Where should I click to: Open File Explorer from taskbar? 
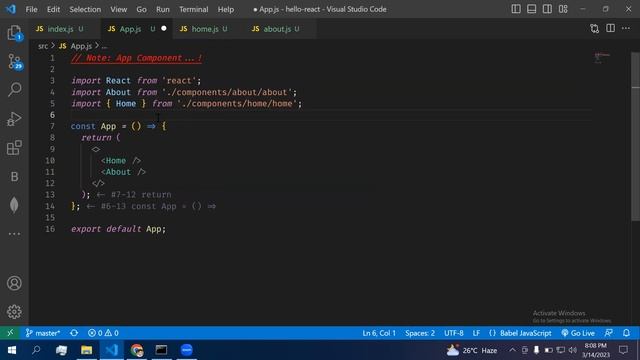pos(86,350)
